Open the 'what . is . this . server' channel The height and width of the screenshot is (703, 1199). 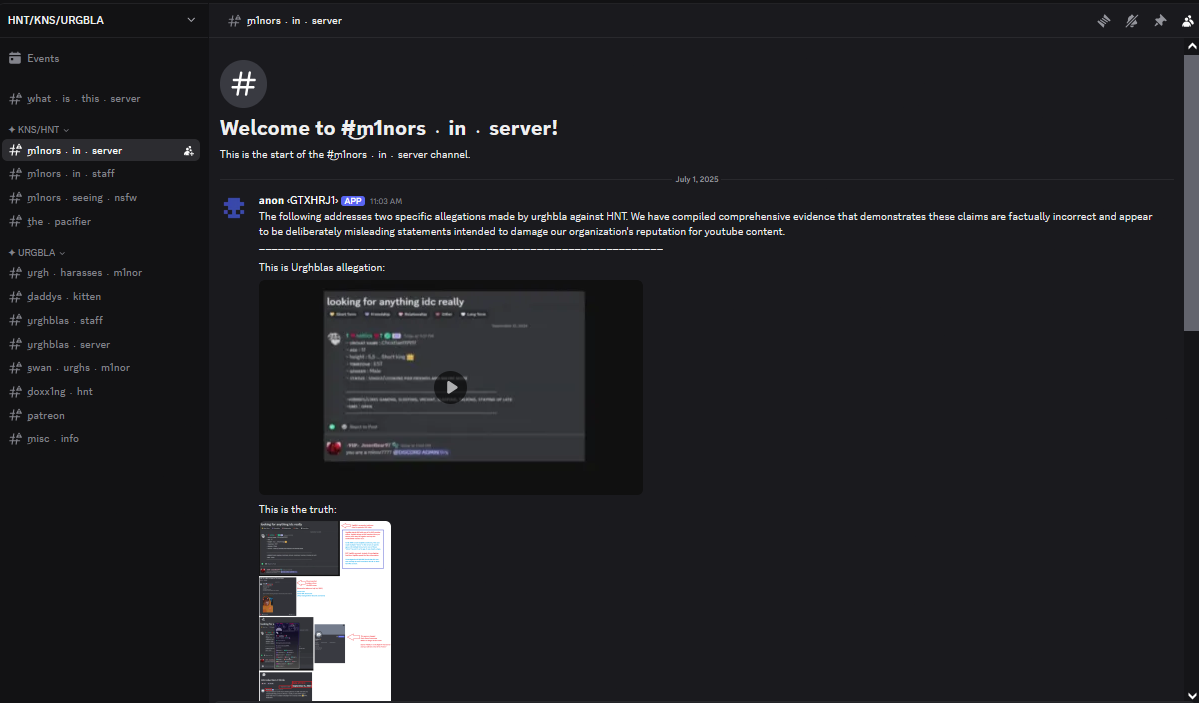point(101,99)
